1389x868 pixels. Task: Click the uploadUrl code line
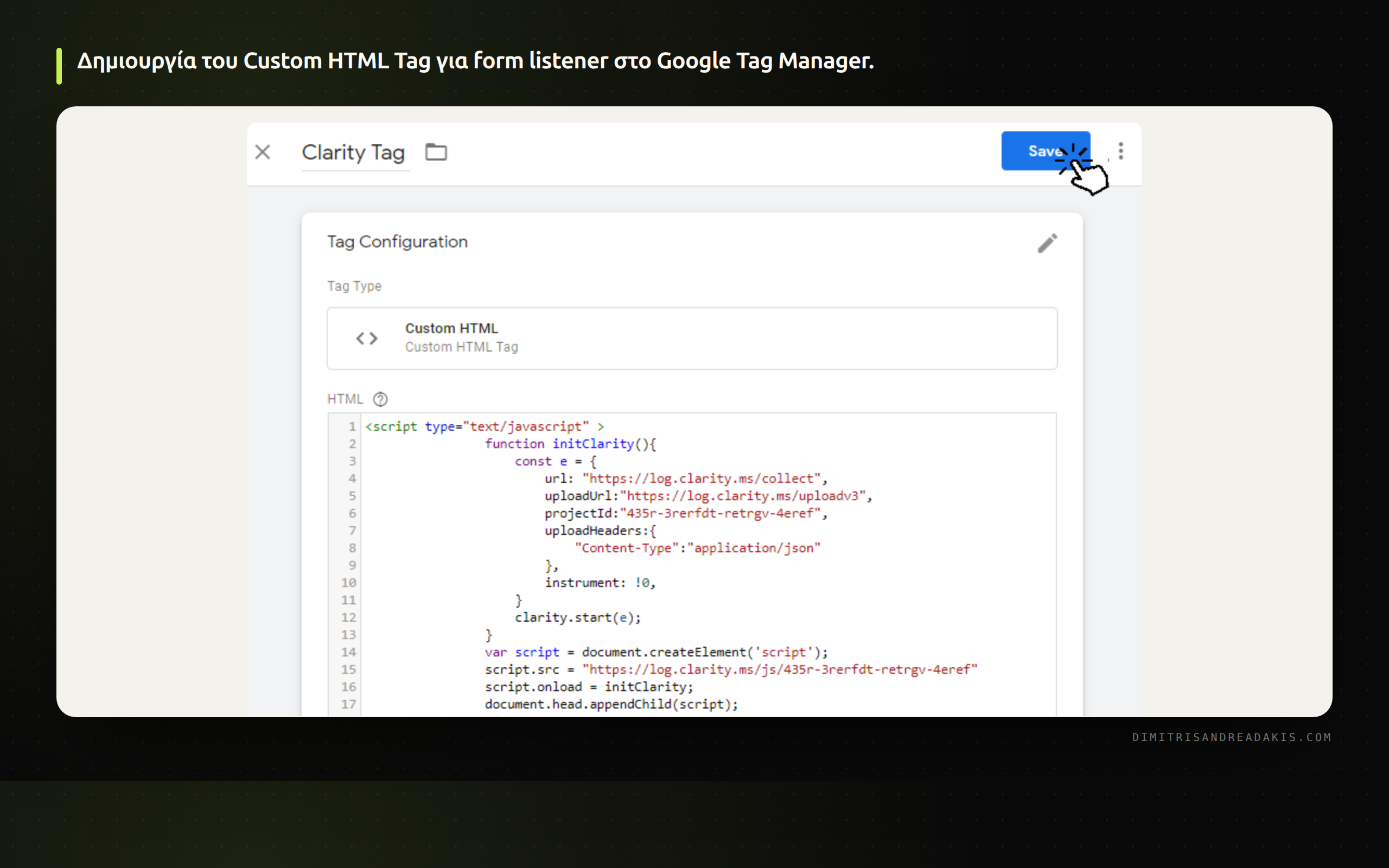(x=708, y=496)
